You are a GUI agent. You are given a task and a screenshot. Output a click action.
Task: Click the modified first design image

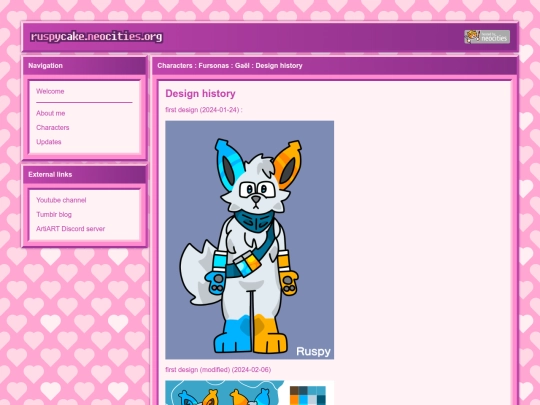pos(250,393)
